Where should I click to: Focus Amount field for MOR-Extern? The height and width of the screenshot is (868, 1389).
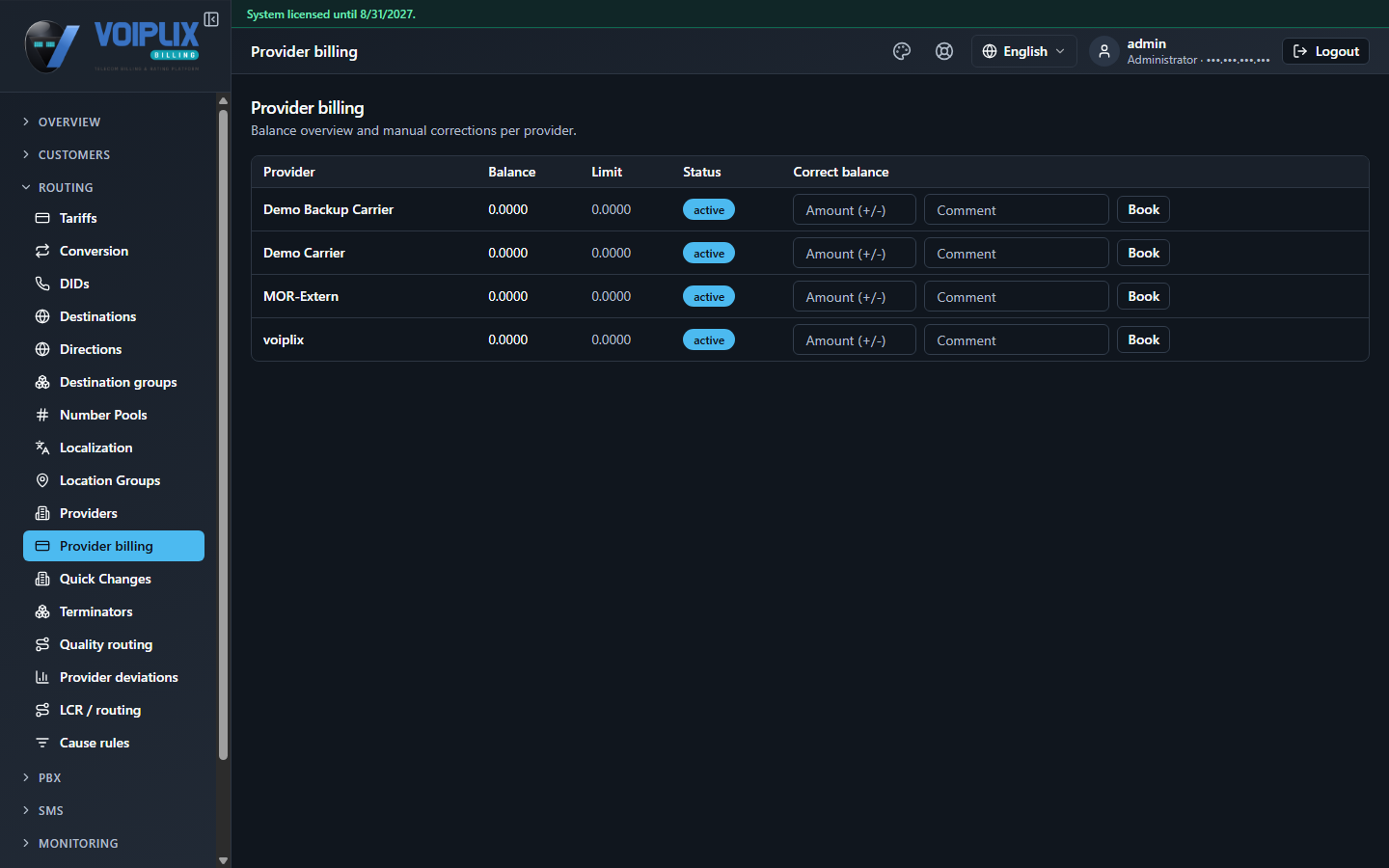click(855, 296)
